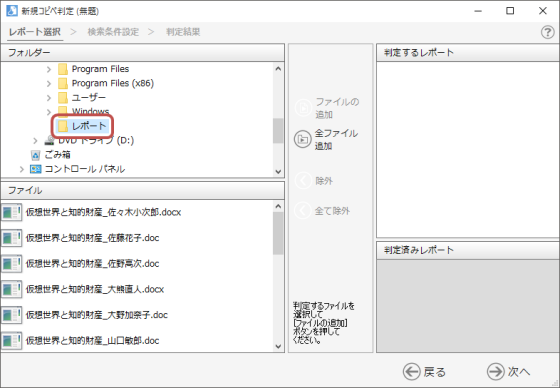Viewport: 560px width, 388px height.
Task: Go to the レポート選択 step tab
Action: 35,32
